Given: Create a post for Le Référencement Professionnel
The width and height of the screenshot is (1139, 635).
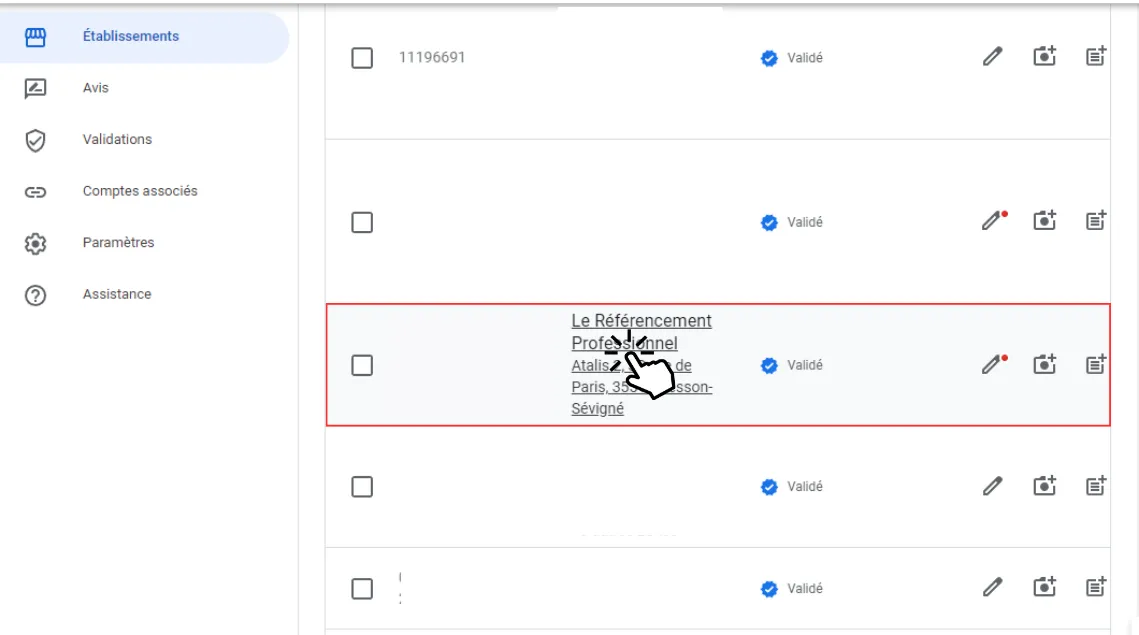Looking at the screenshot, I should tap(1096, 364).
